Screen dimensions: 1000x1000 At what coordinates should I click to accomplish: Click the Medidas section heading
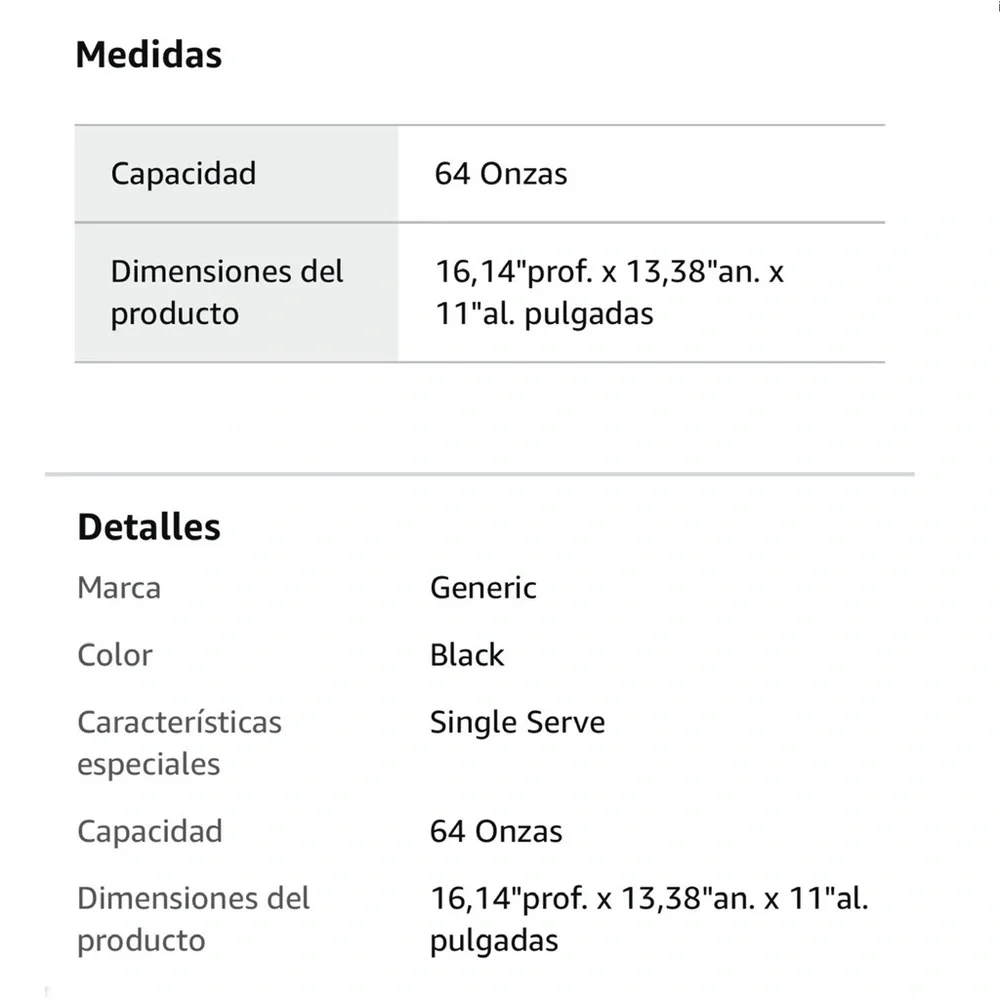tap(149, 54)
